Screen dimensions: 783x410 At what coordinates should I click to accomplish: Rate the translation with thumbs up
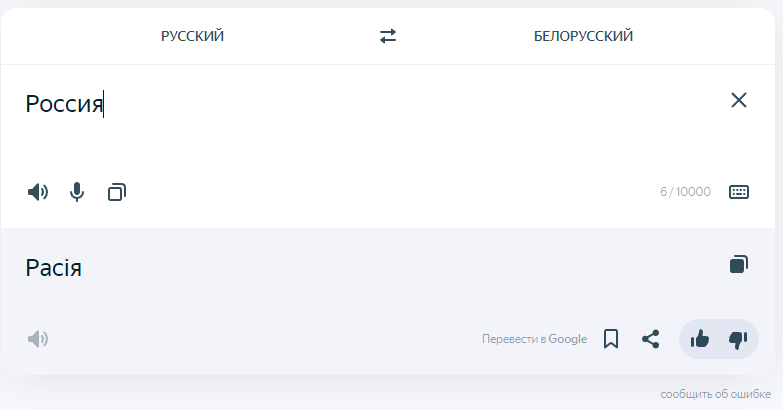pos(700,339)
